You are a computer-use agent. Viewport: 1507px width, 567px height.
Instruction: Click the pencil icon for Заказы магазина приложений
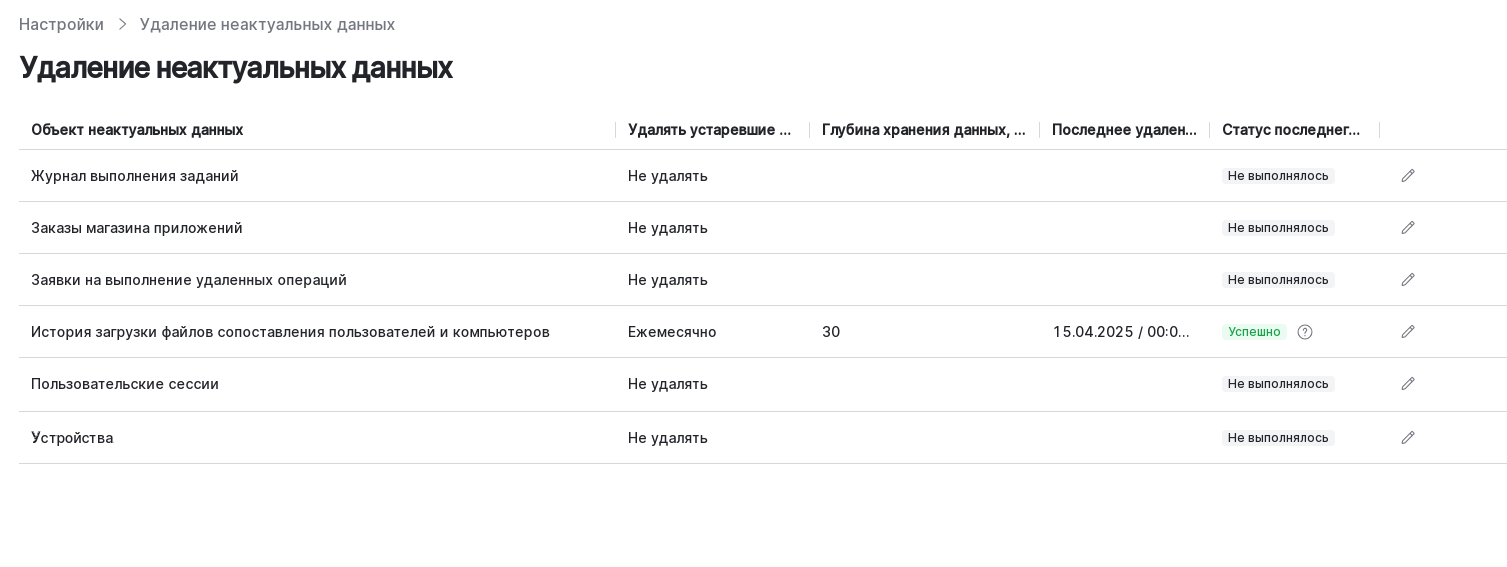[1408, 228]
